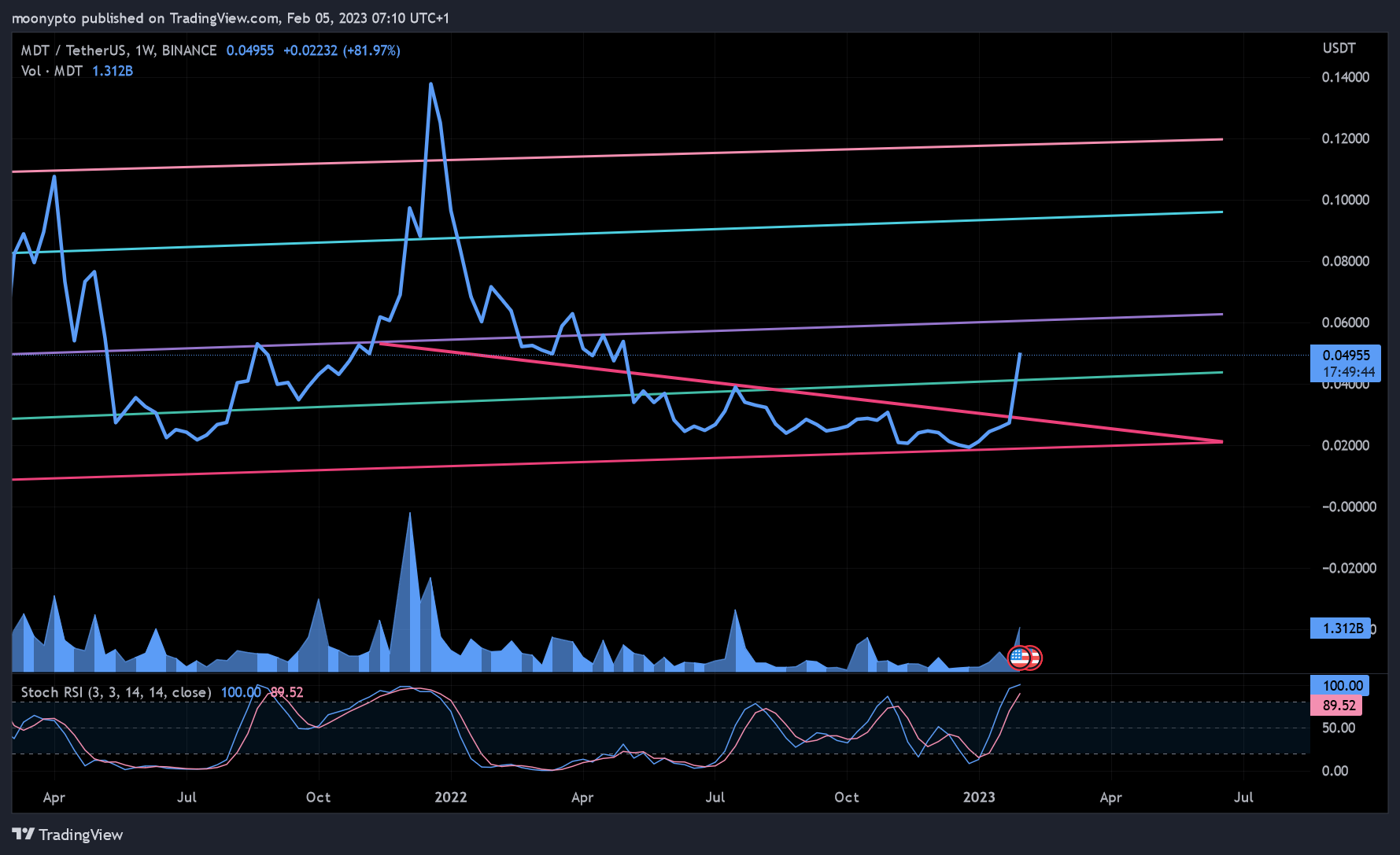Click the 2022 time axis label
The image size is (1400, 855).
451,798
